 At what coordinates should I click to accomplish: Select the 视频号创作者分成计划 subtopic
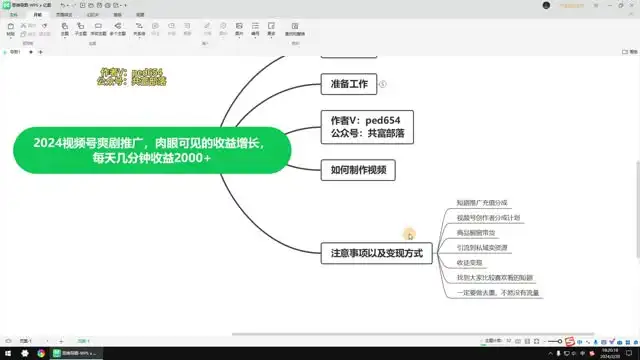tap(488, 218)
